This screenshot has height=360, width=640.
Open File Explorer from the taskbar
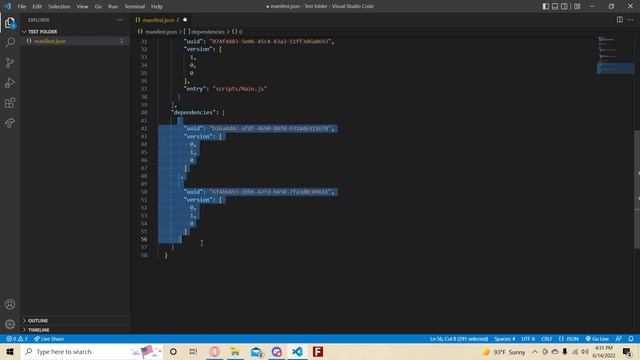[x=235, y=351]
